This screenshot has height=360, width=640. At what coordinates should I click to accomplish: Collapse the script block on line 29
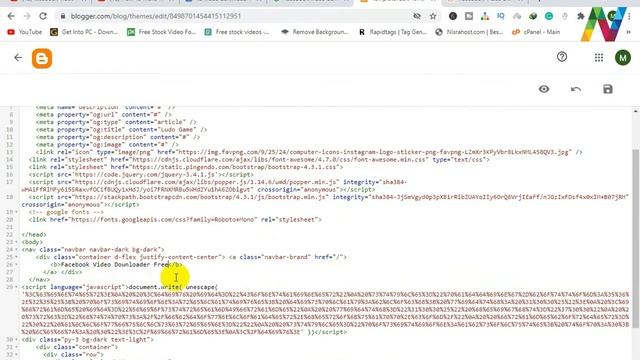coord(16,287)
